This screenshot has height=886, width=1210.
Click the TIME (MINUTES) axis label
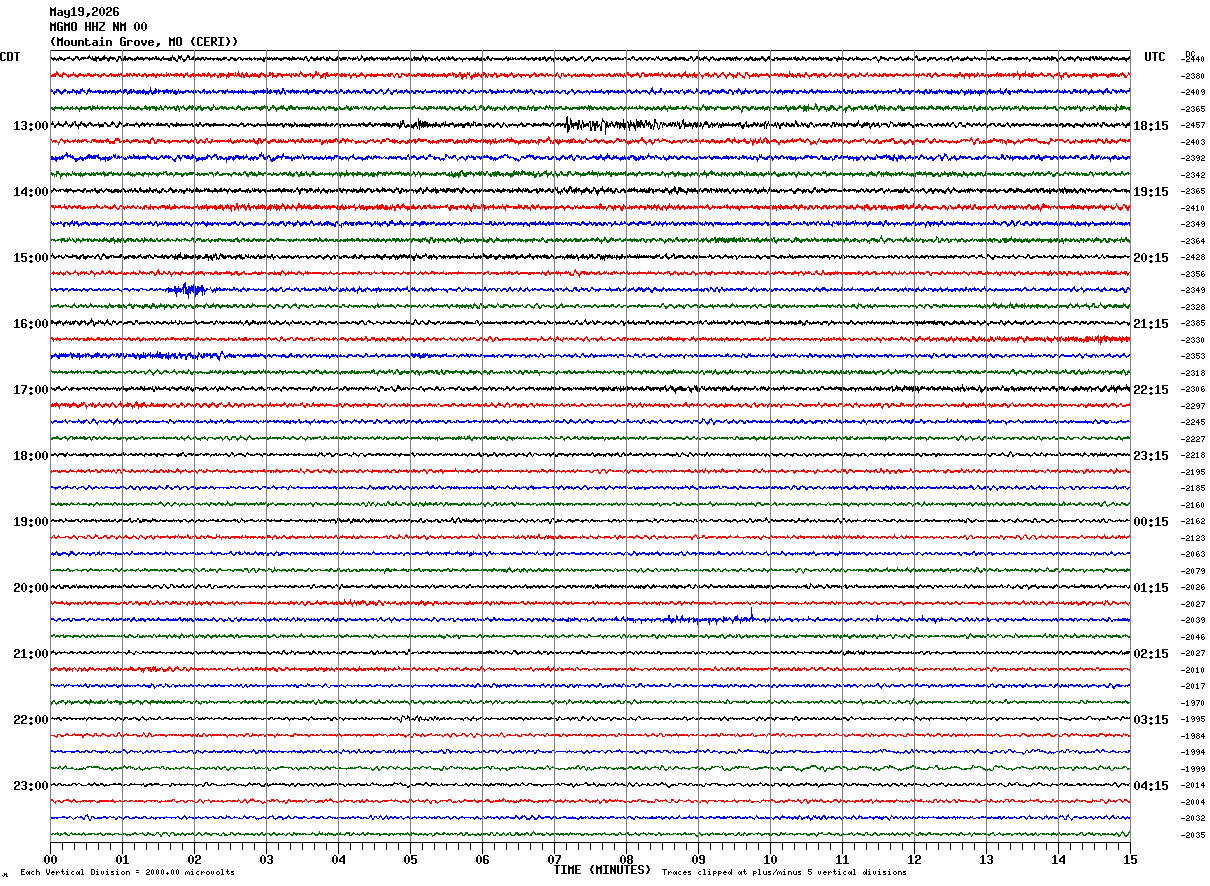tap(602, 870)
